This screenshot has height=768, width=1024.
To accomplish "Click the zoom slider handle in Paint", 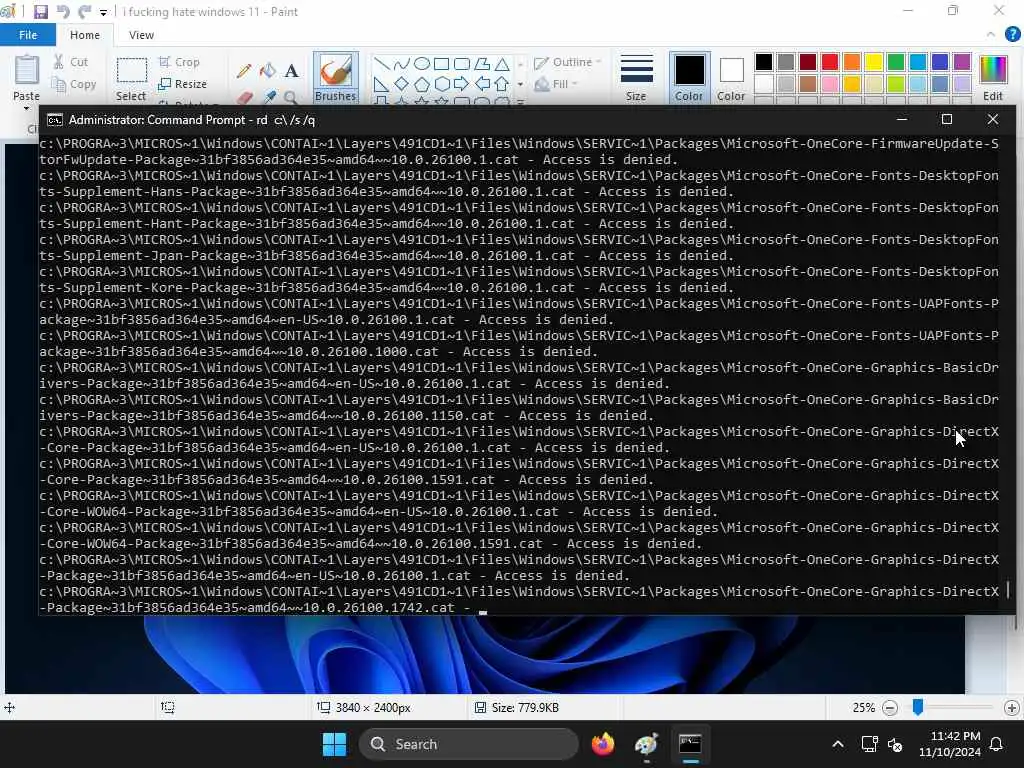I will (x=918, y=707).
